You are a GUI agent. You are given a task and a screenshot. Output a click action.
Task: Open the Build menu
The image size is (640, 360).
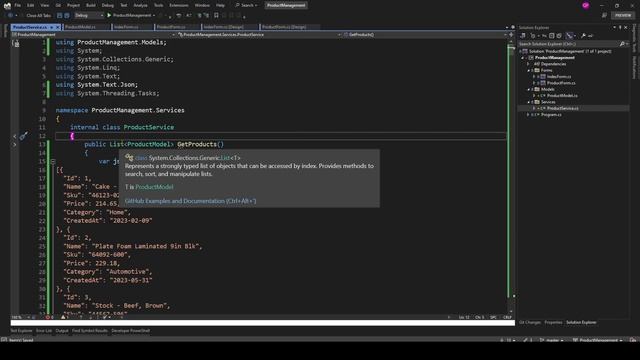tap(91, 5)
